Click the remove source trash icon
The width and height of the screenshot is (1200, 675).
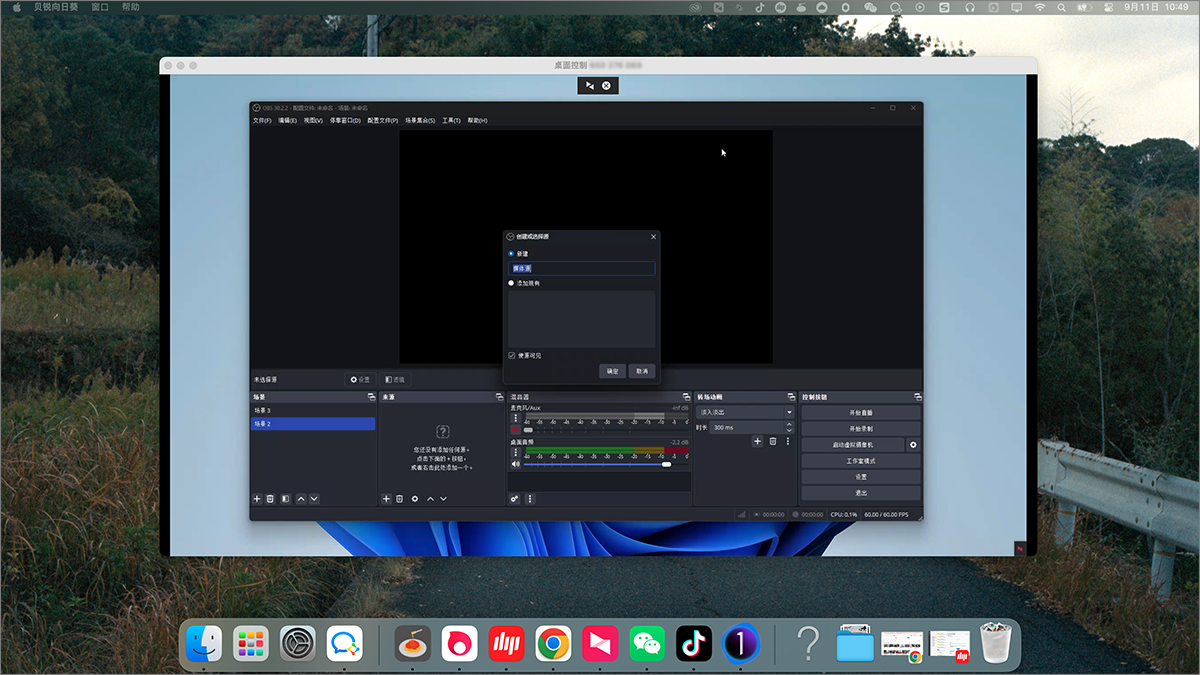tap(400, 499)
